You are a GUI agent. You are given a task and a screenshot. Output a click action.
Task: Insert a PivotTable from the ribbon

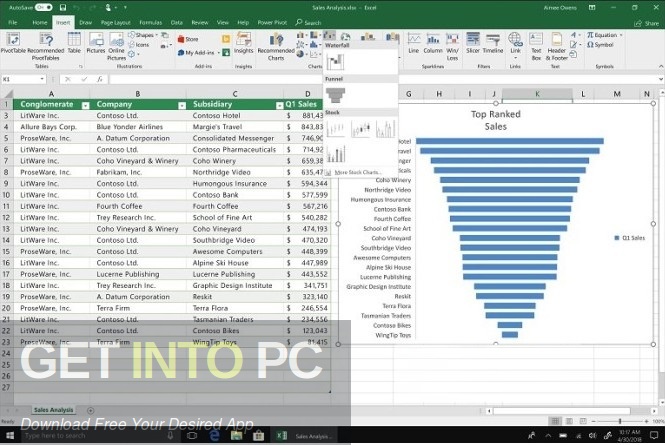coord(13,43)
